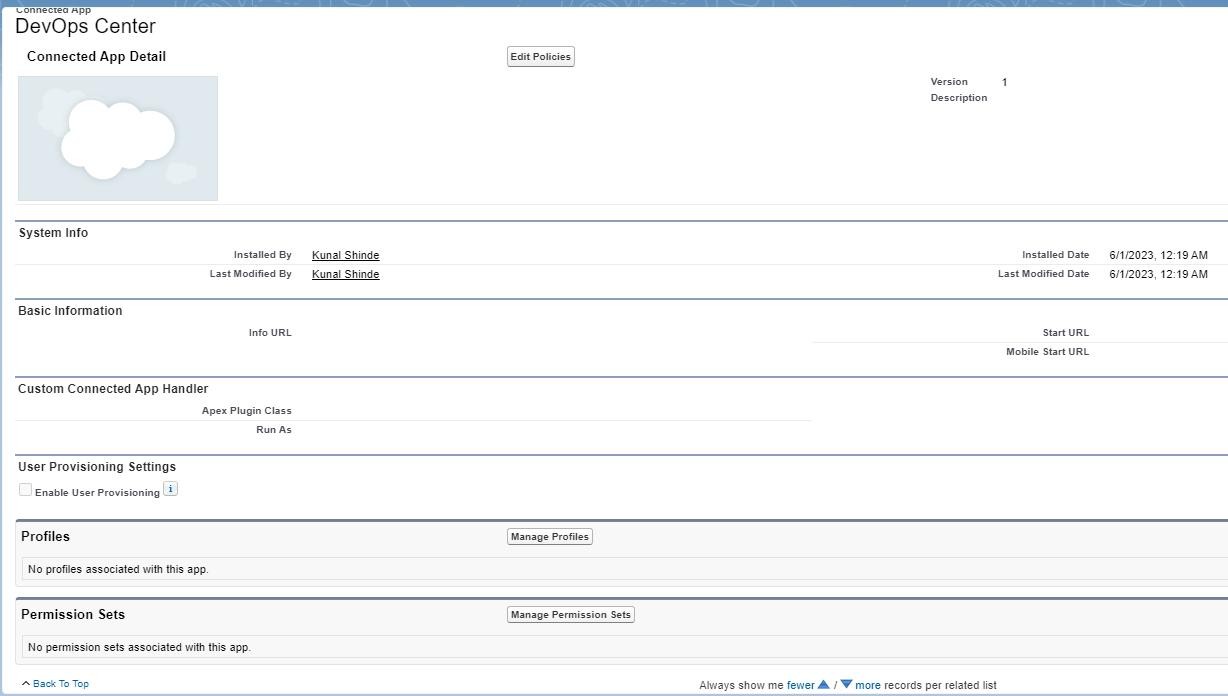Click the connected app cloud logo
The width and height of the screenshot is (1228, 696).
point(118,138)
